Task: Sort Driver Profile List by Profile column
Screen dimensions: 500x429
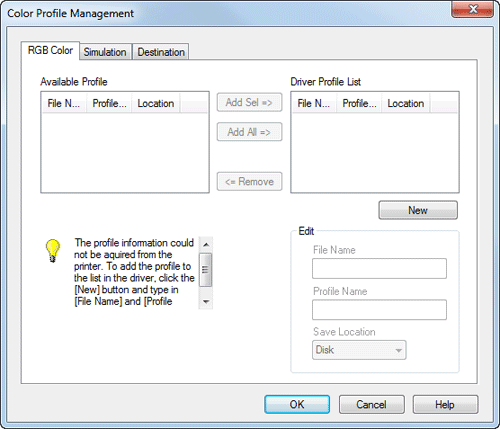Action: (359, 103)
